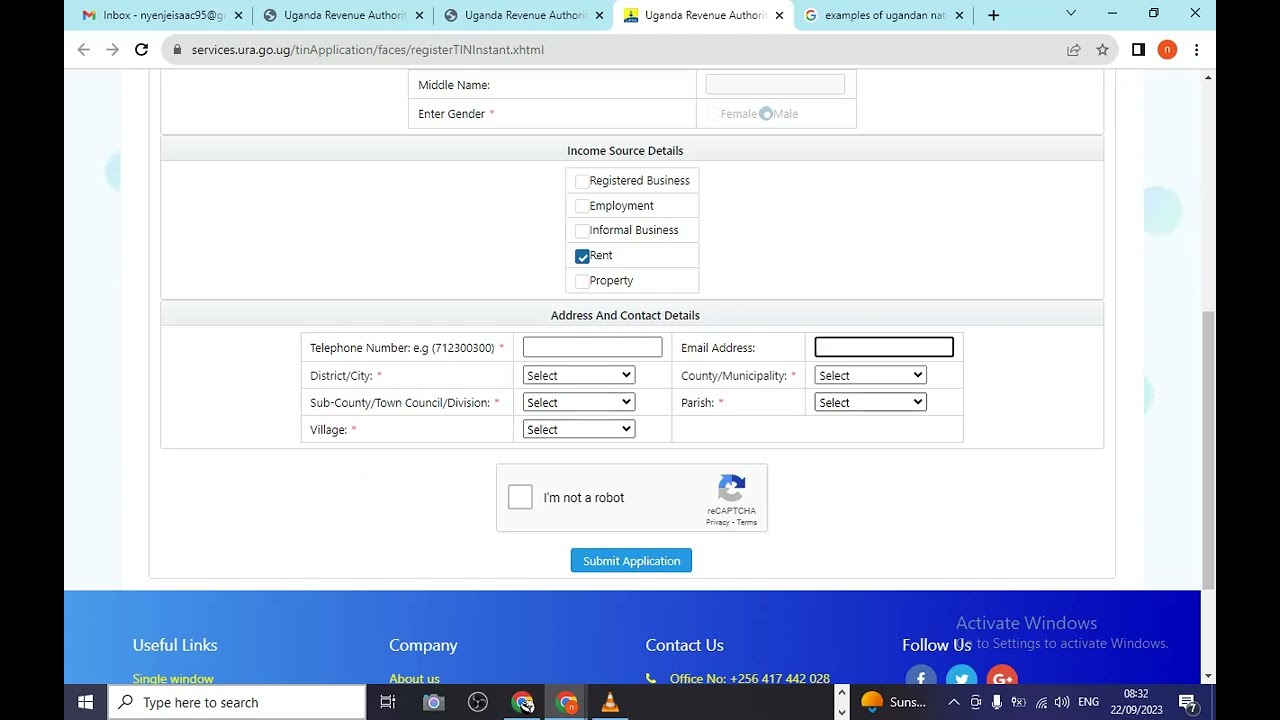Check the Property income source
This screenshot has width=1280, height=720.
point(582,281)
